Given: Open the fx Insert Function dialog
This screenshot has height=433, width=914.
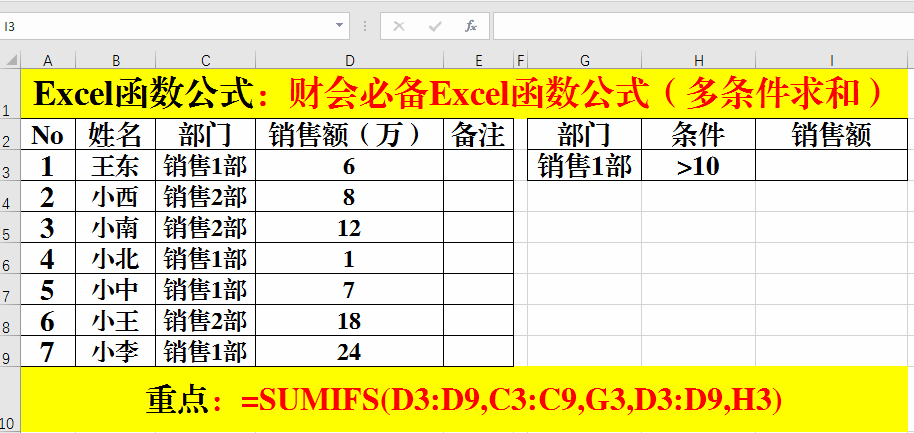Looking at the screenshot, I should pyautogui.click(x=470, y=26).
